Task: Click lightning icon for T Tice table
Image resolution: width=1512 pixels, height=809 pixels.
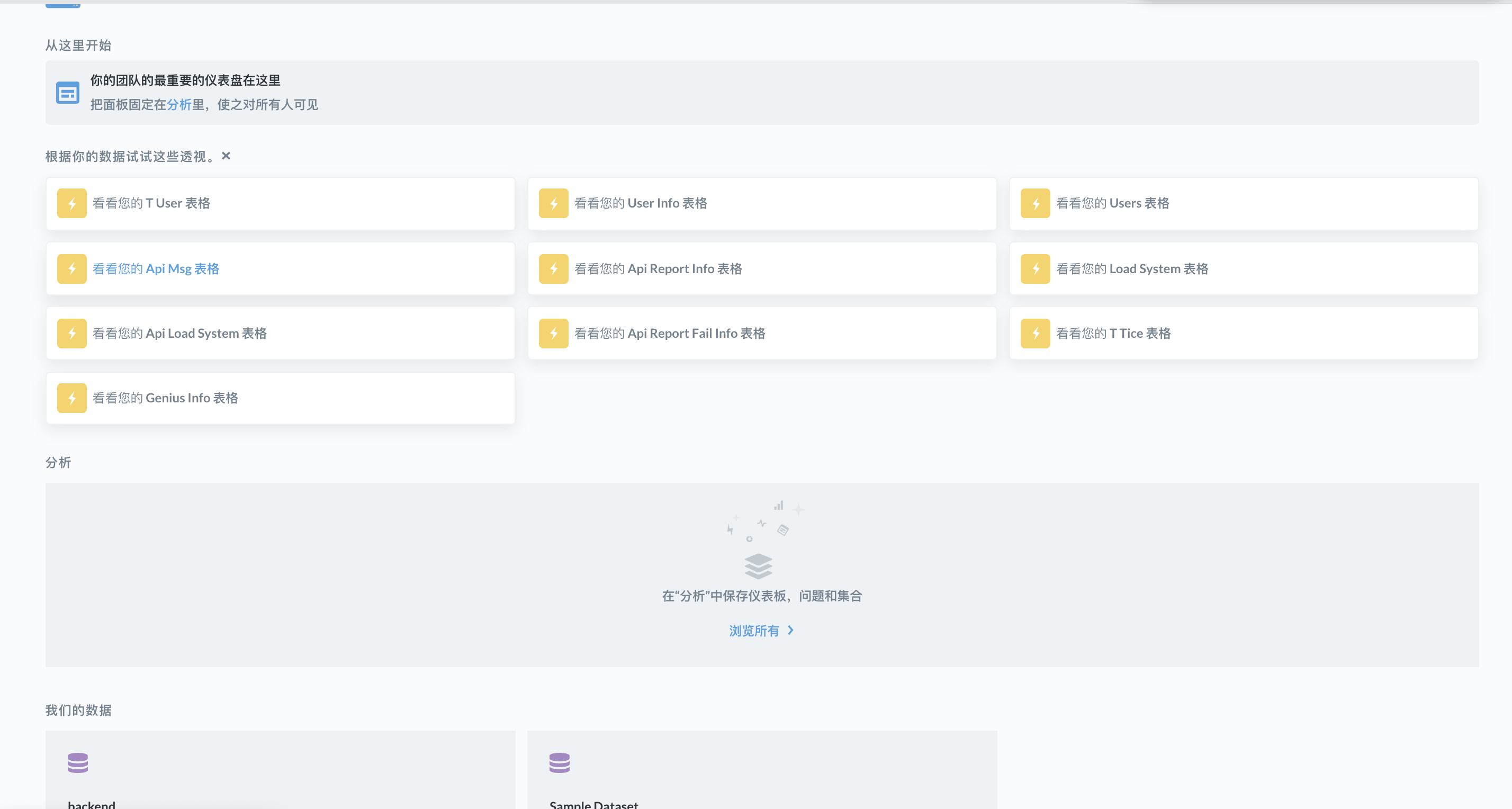Action: (x=1036, y=334)
